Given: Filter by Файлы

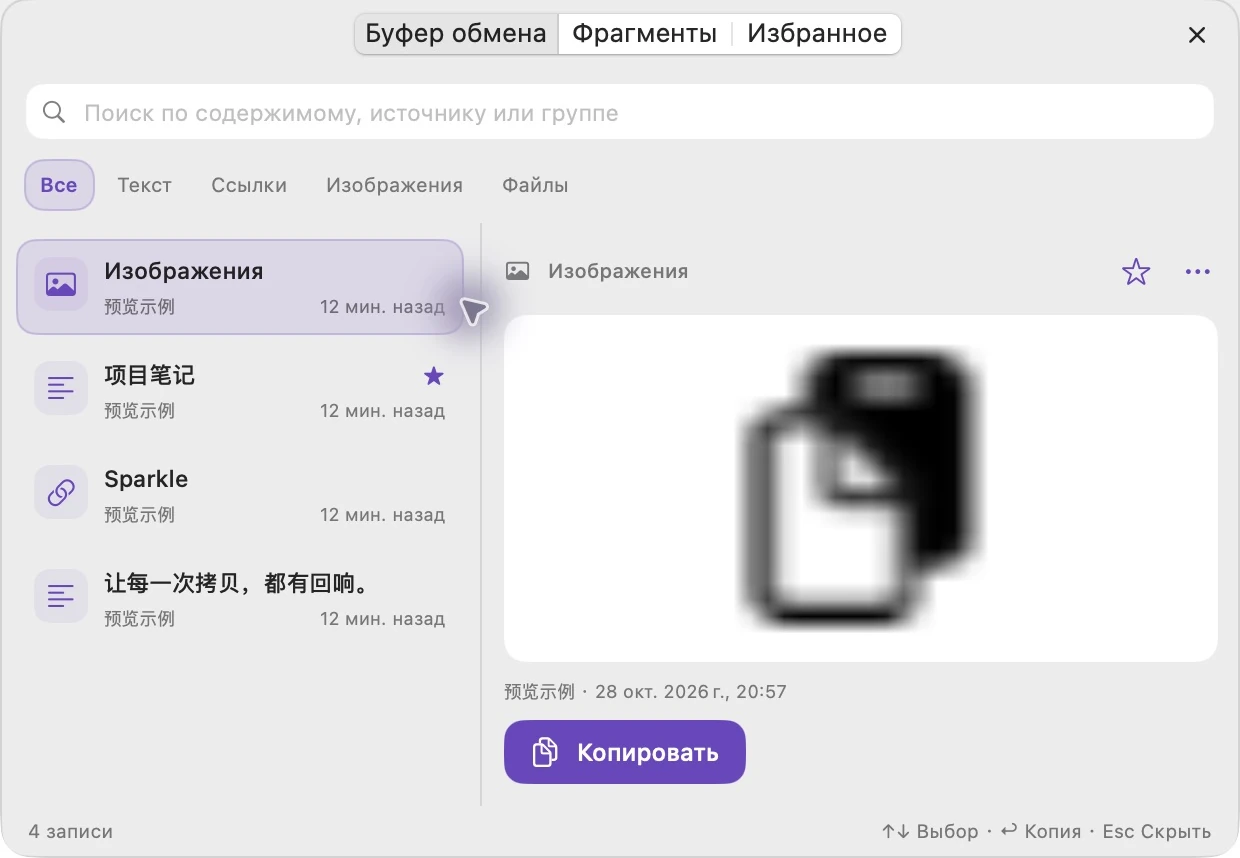Looking at the screenshot, I should 535,185.
